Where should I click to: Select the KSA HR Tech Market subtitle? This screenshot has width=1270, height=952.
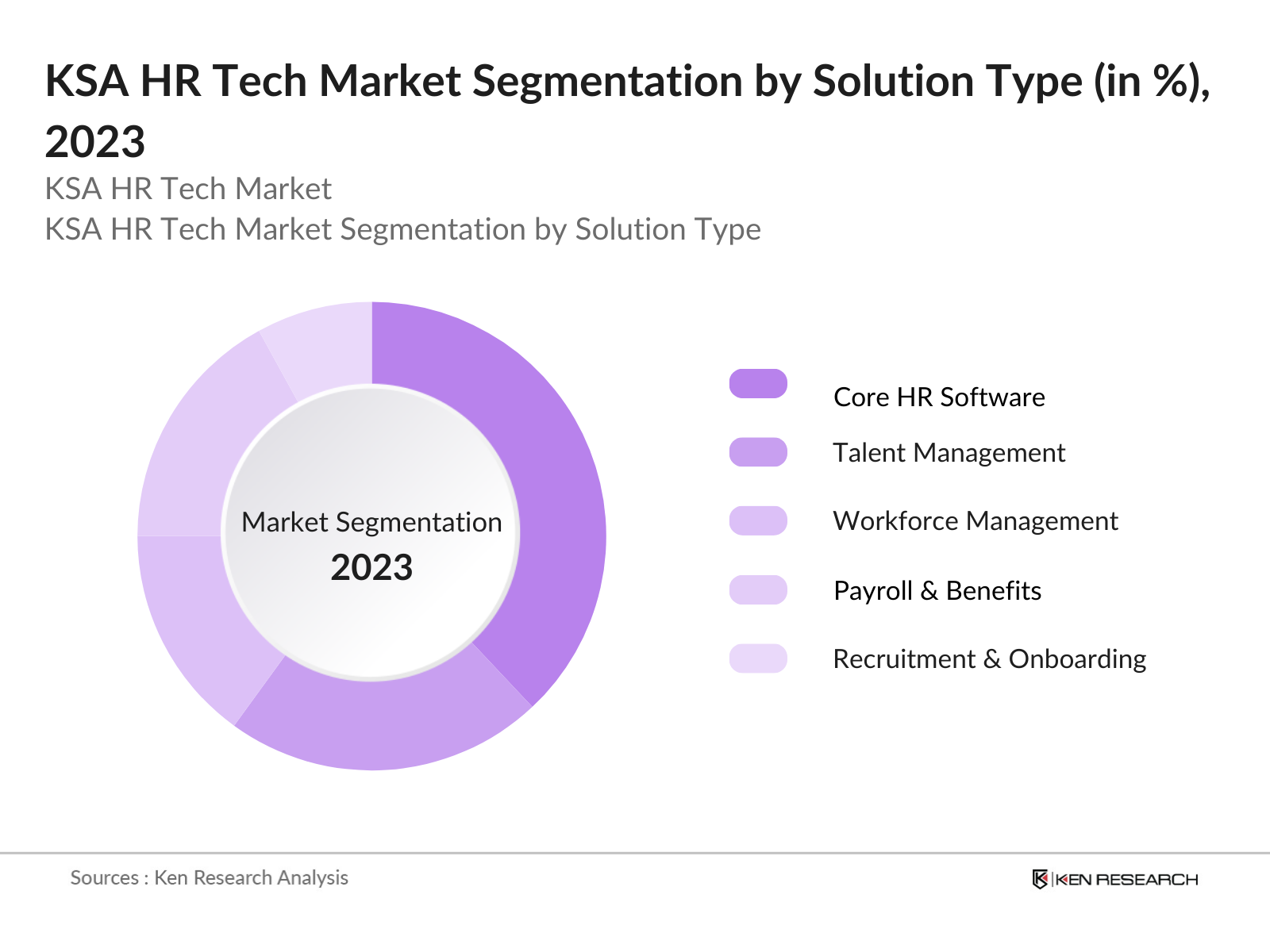point(189,189)
